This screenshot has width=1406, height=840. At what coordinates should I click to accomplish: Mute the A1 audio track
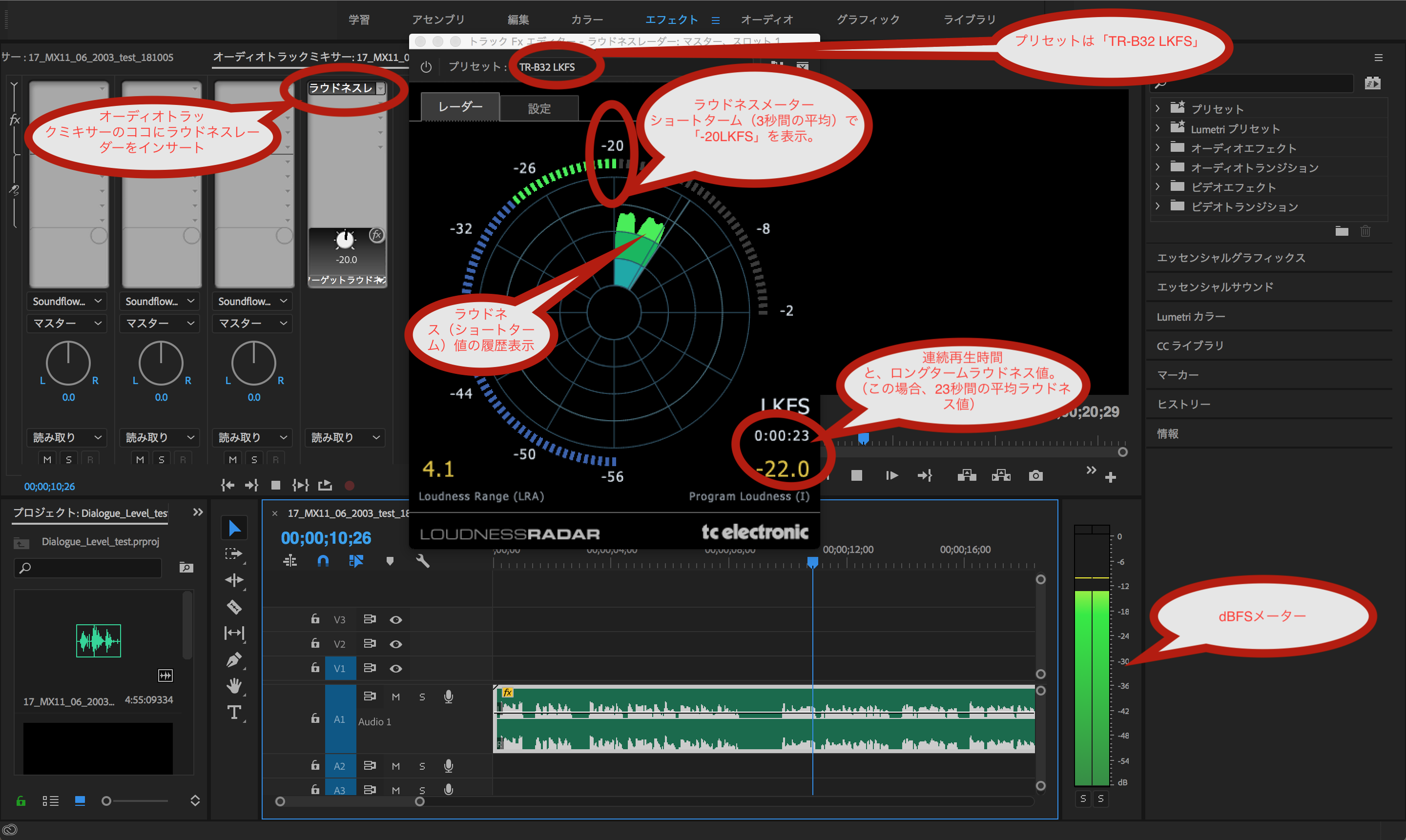(395, 697)
